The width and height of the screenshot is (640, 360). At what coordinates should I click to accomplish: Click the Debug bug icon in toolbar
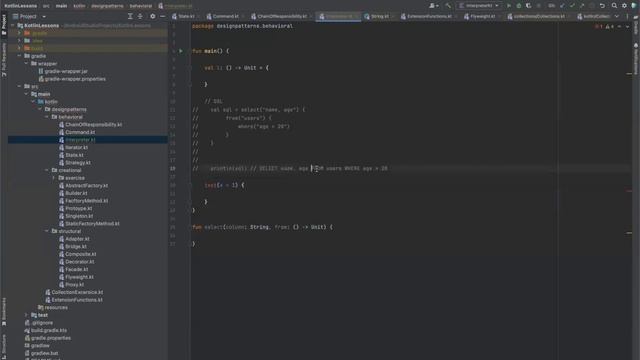pyautogui.click(x=519, y=6)
